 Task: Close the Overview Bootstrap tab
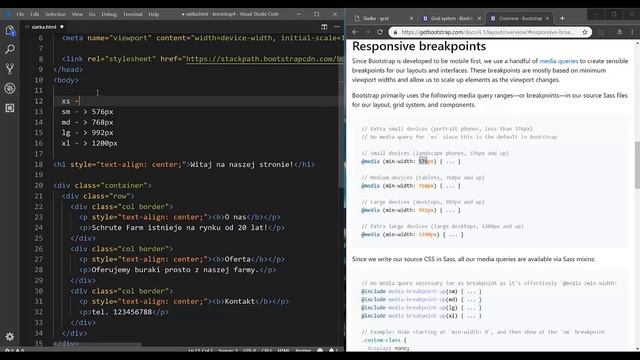[547, 18]
